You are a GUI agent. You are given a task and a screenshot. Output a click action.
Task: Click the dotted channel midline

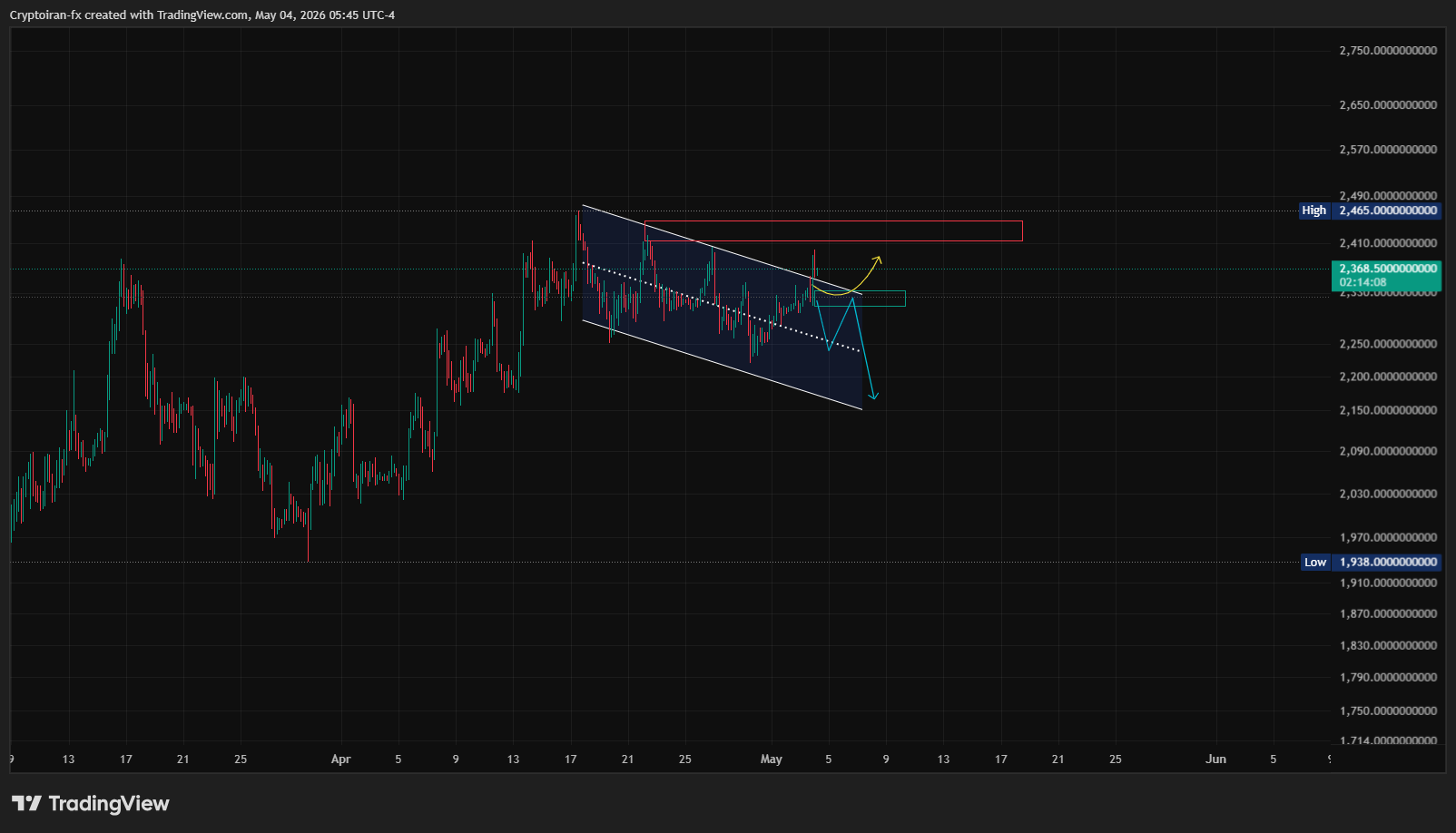pyautogui.click(x=722, y=308)
